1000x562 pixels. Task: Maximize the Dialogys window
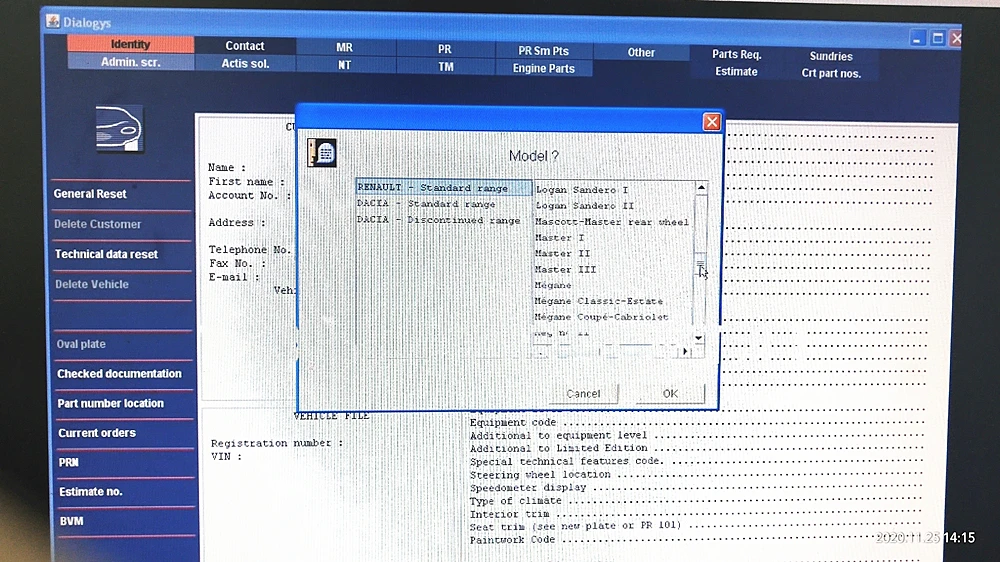click(x=938, y=38)
